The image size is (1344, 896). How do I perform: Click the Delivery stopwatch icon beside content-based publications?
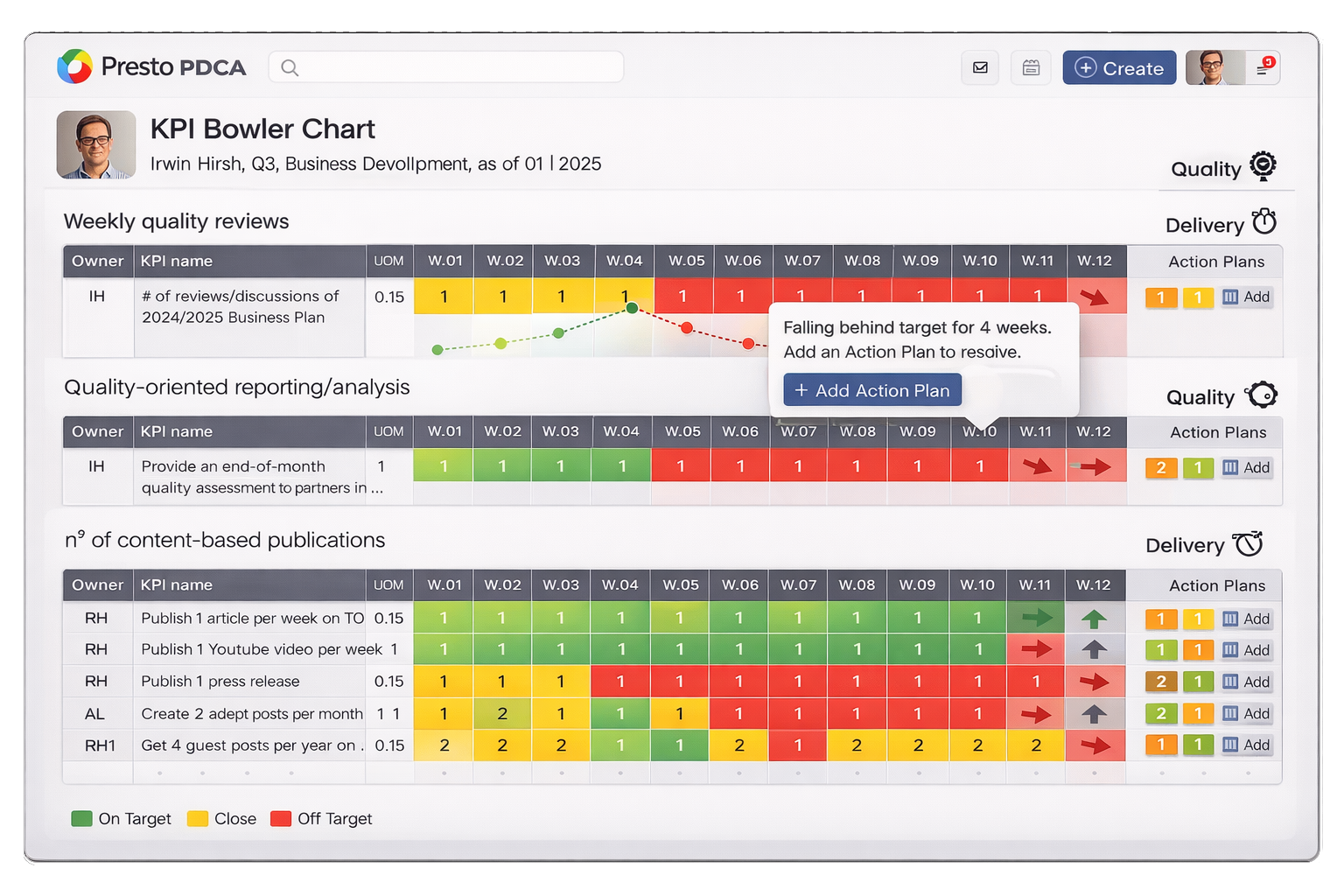click(x=1249, y=543)
